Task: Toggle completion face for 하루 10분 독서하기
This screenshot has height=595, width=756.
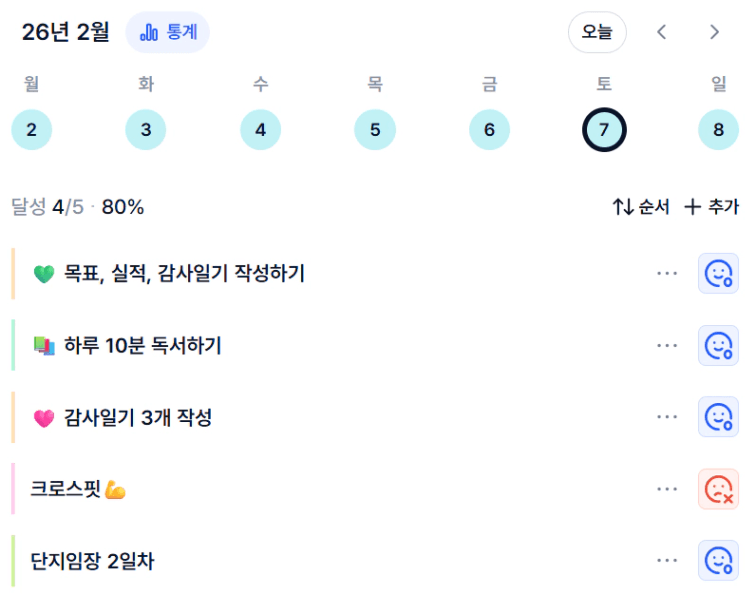Action: click(x=718, y=346)
